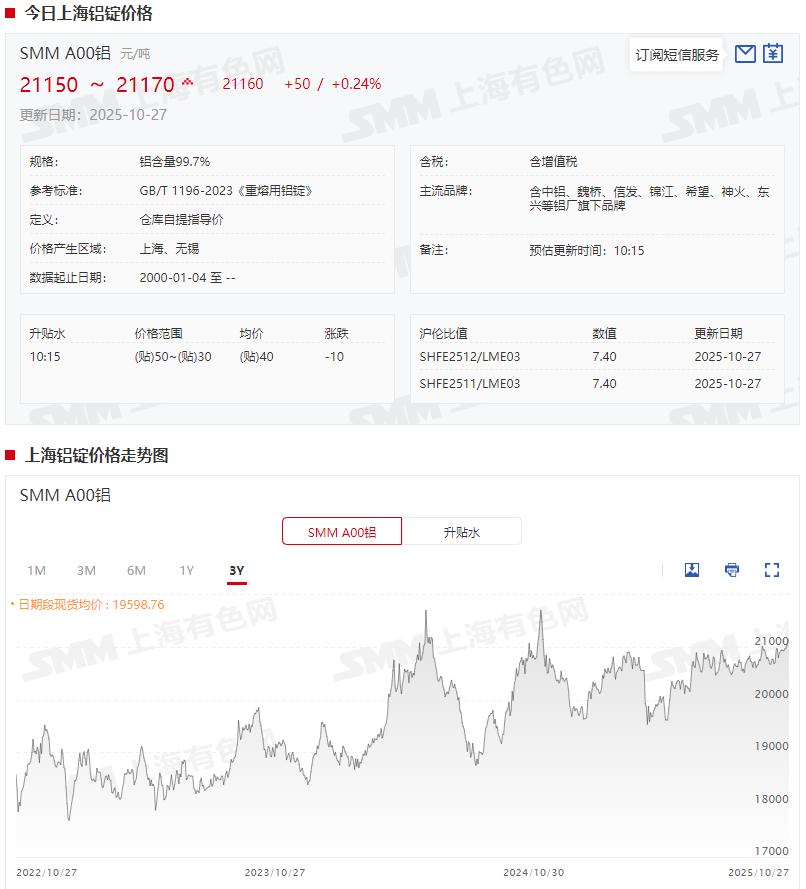Viewport: 806px width, 889px height.
Task: Expand chart to fullscreen icon
Action: tap(771, 570)
